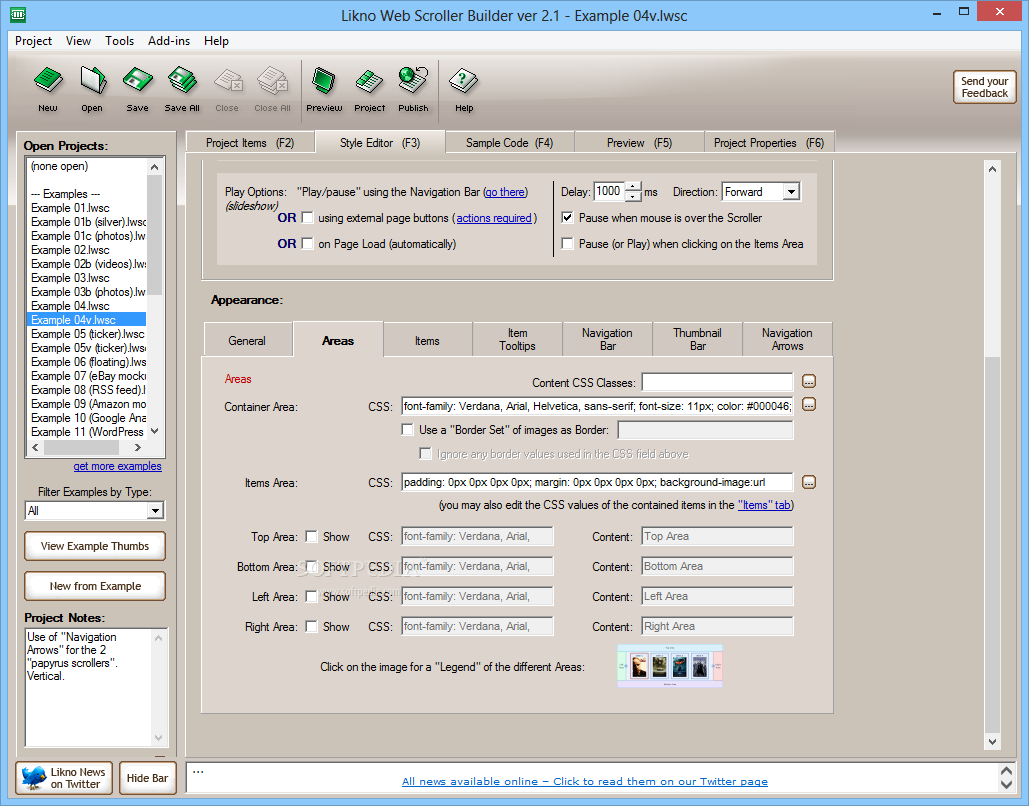Open the Twitter news link
This screenshot has width=1029, height=806.
coord(585,781)
